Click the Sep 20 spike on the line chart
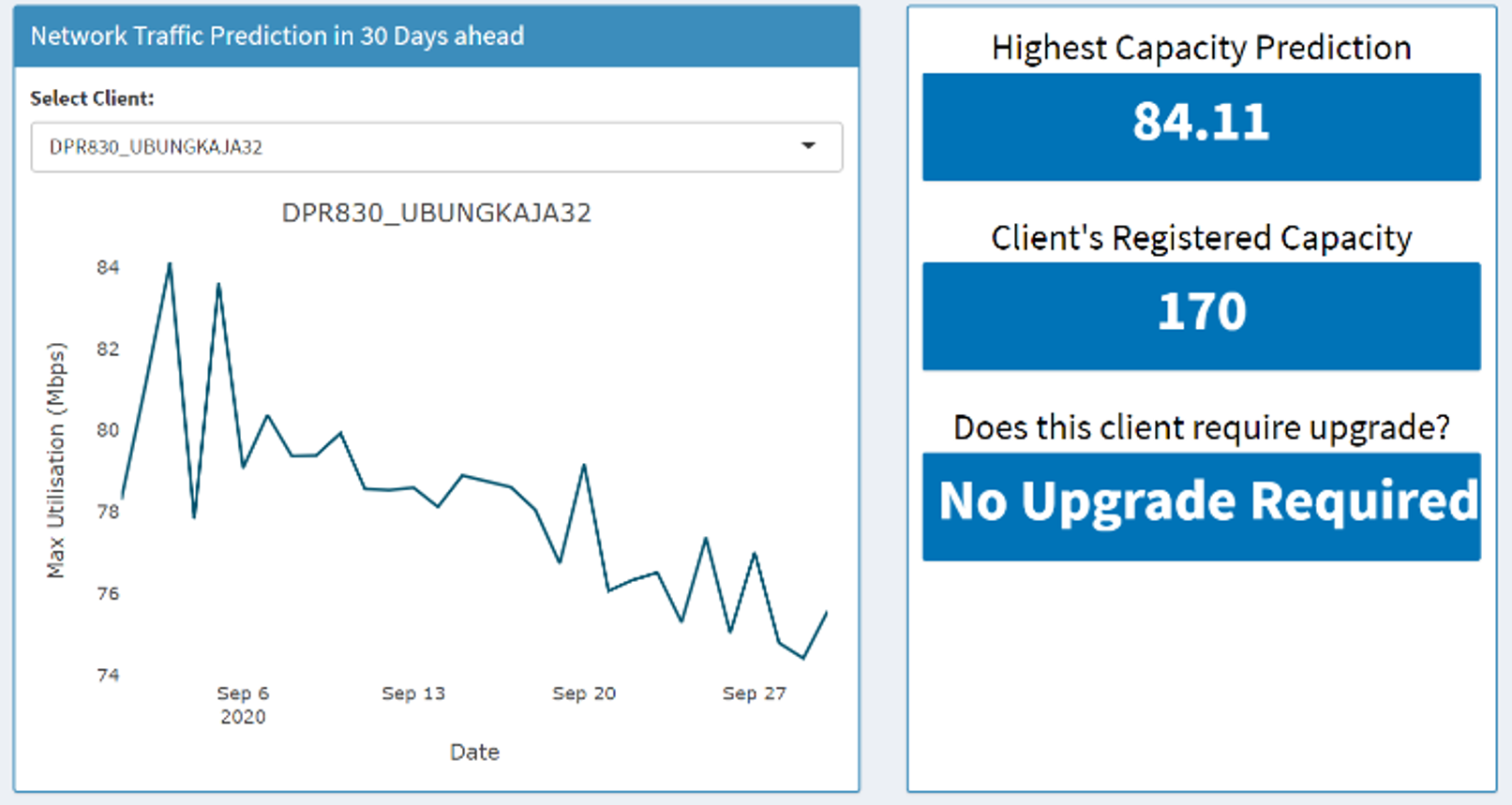The height and width of the screenshot is (805, 1512). pos(584,465)
